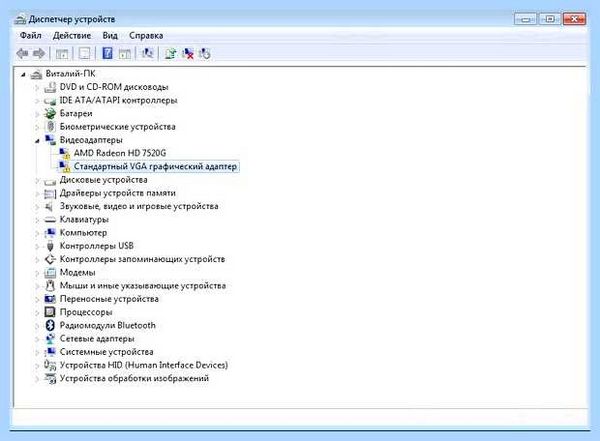Select the Видеоадаптеры category label
Screen dimensions: 600x441
click(x=91, y=140)
